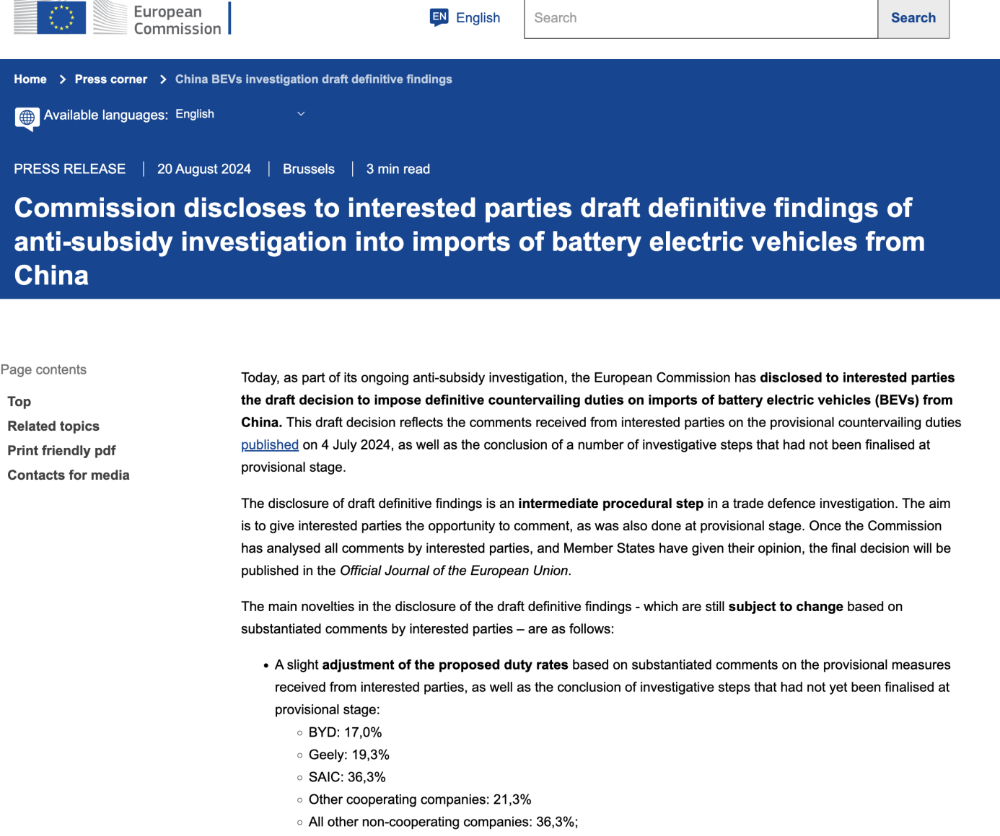Open Press corner breadcrumb link
The image size is (1000, 836).
click(111, 79)
